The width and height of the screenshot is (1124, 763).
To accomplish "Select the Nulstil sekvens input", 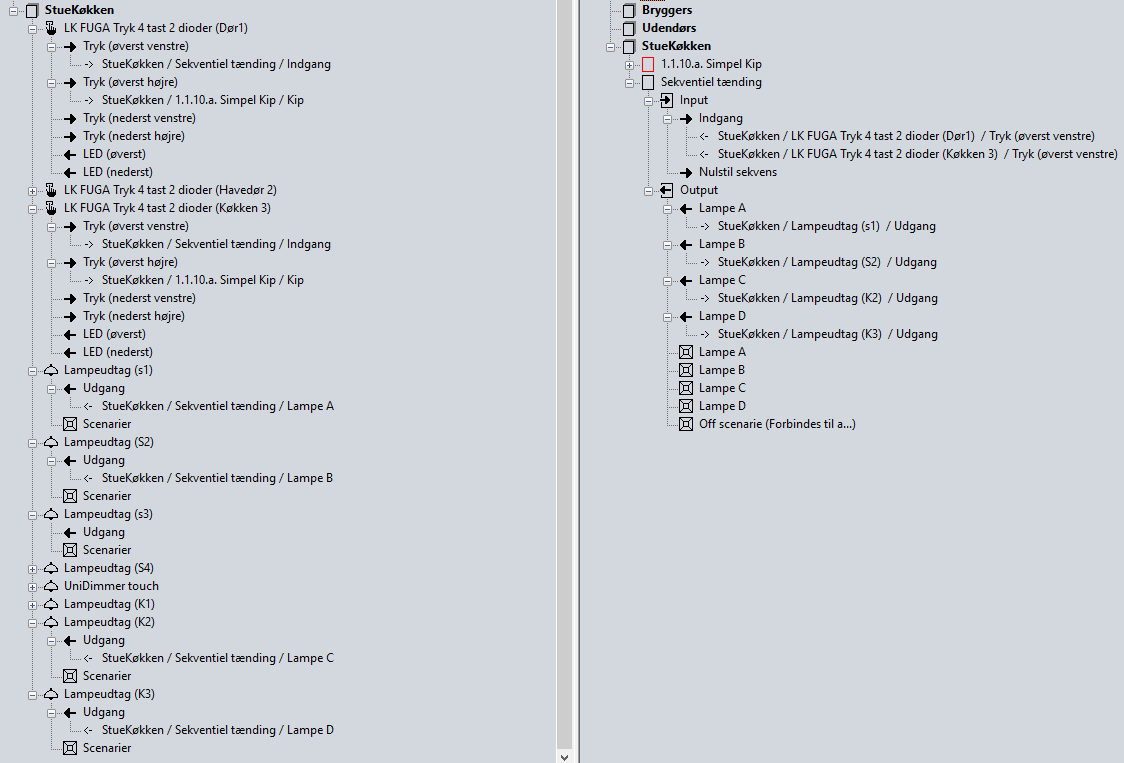I will [x=737, y=172].
